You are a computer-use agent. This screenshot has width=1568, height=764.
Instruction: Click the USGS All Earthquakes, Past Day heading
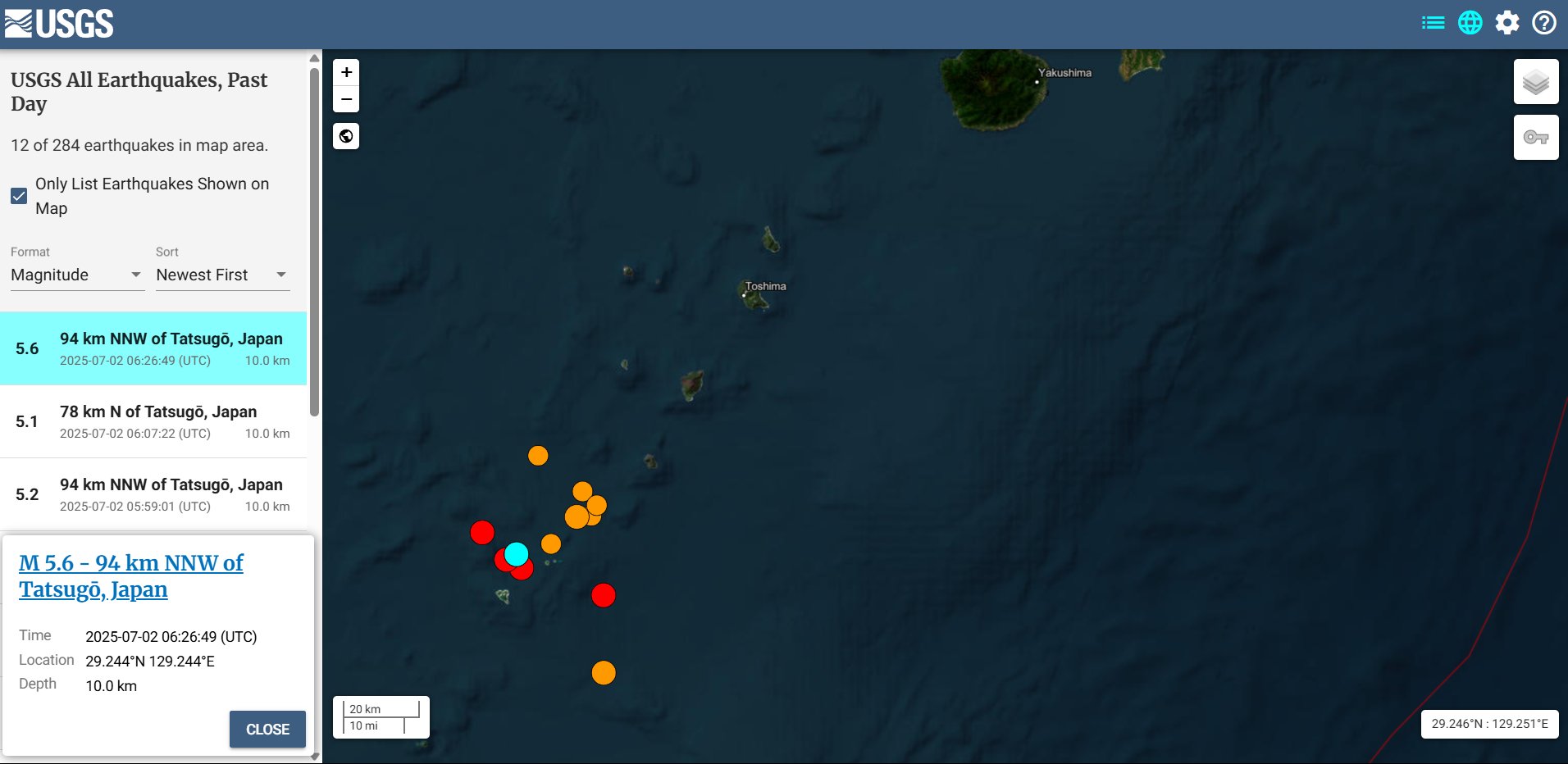139,91
